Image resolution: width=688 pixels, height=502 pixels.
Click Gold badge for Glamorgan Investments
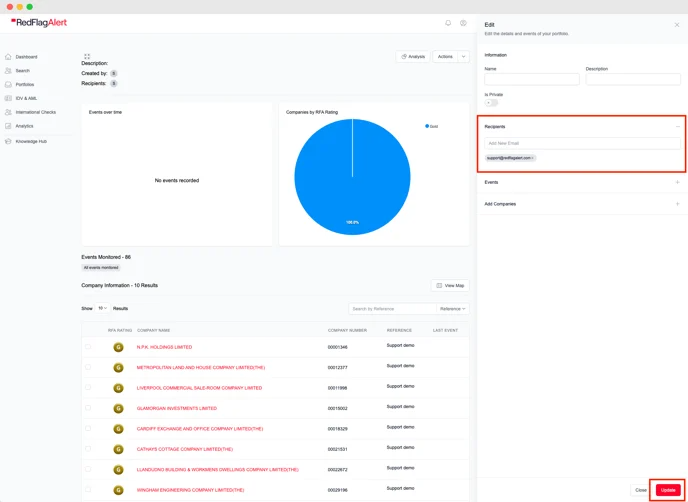pyautogui.click(x=118, y=409)
